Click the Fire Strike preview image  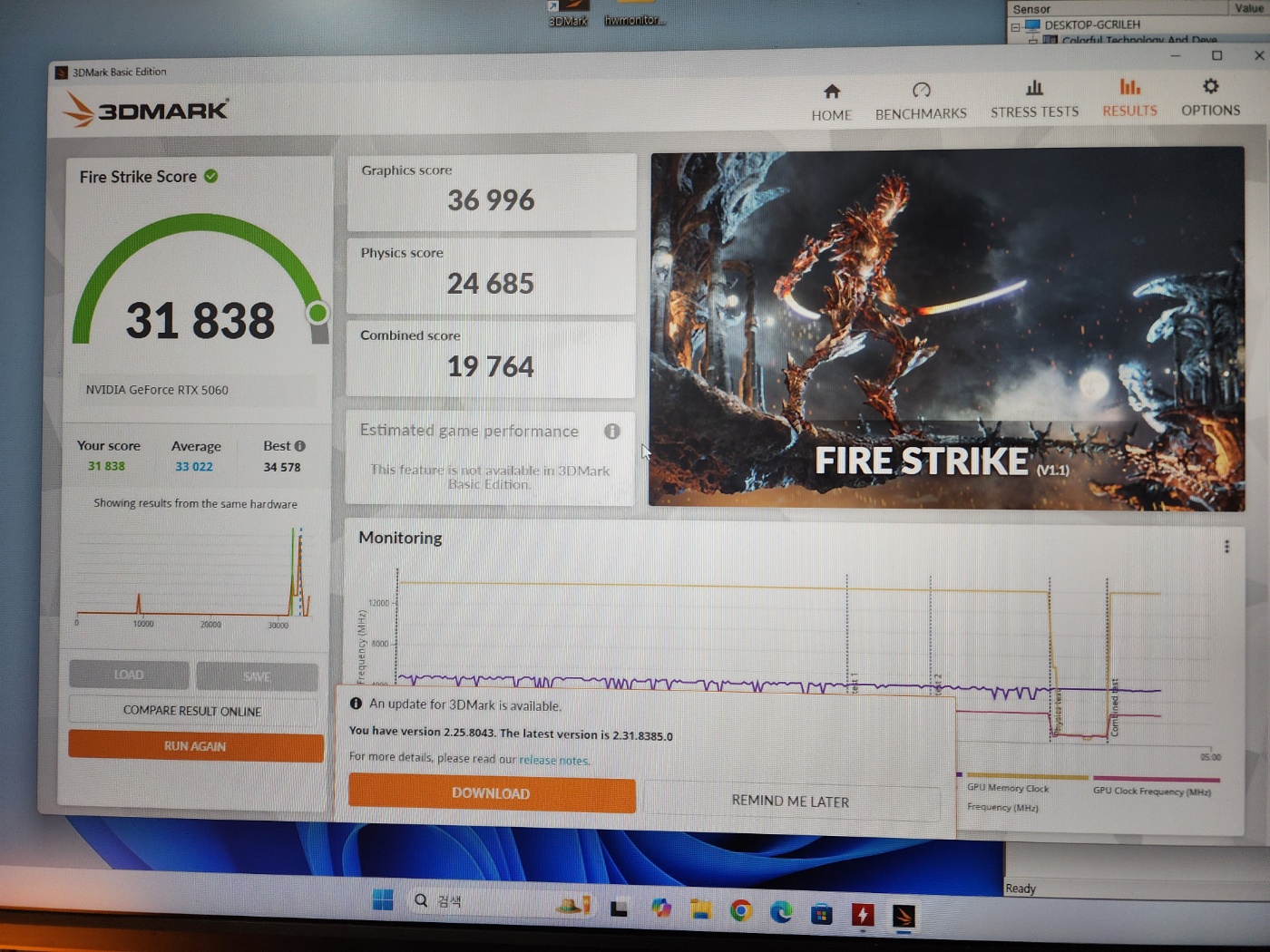[x=947, y=328]
